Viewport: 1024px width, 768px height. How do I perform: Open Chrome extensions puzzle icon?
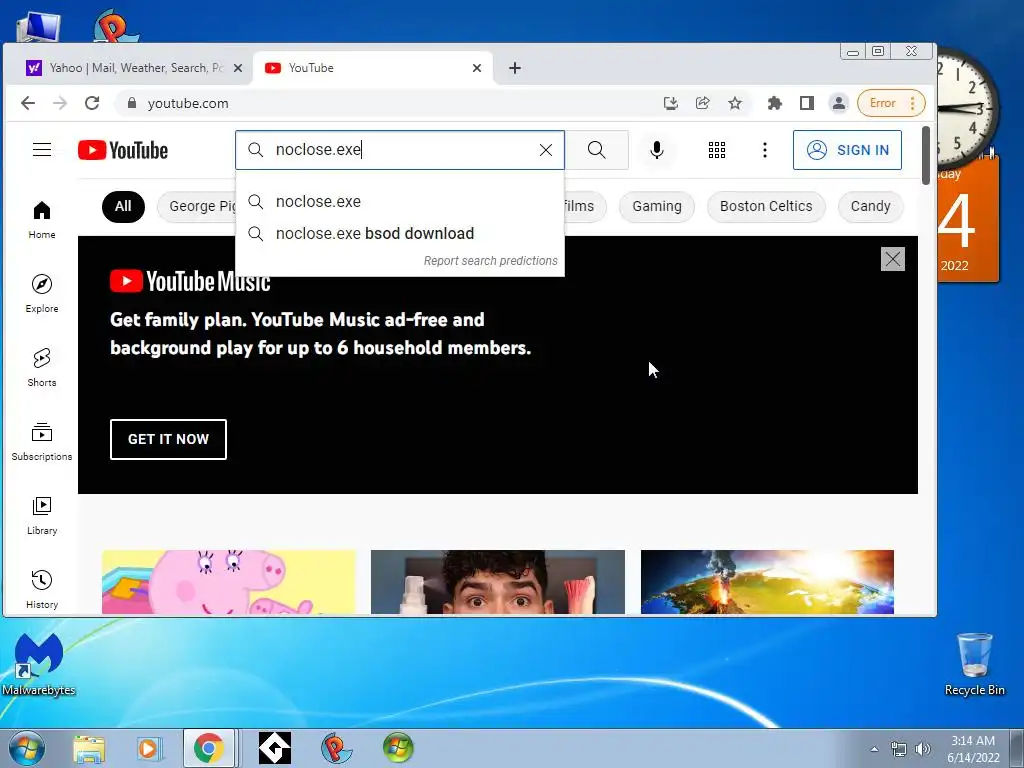[775, 103]
